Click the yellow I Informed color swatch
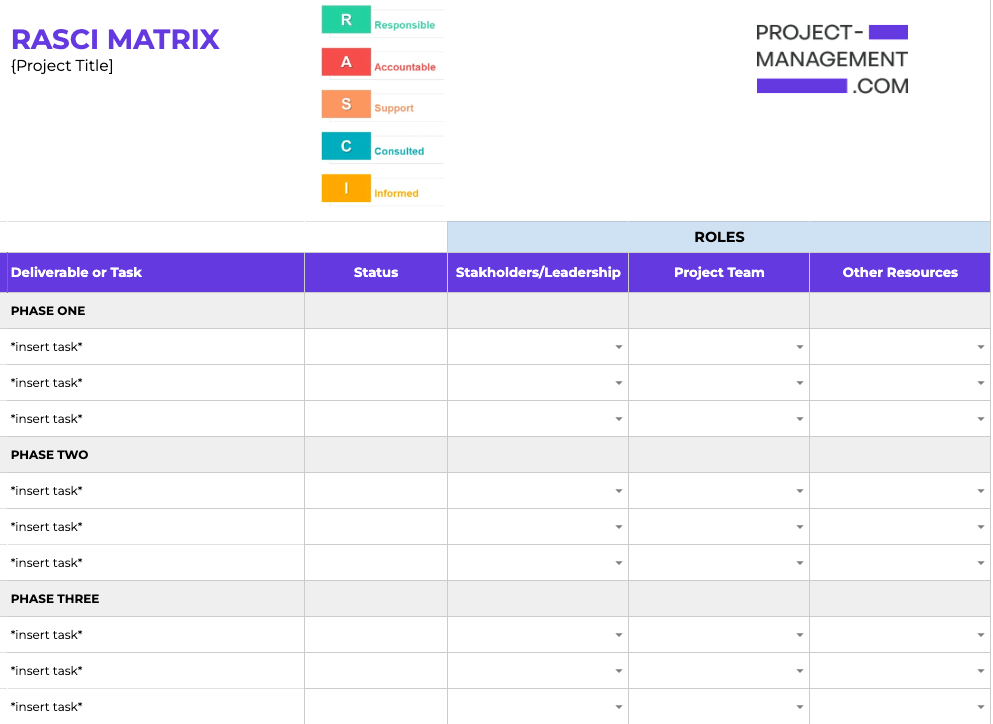 [346, 188]
